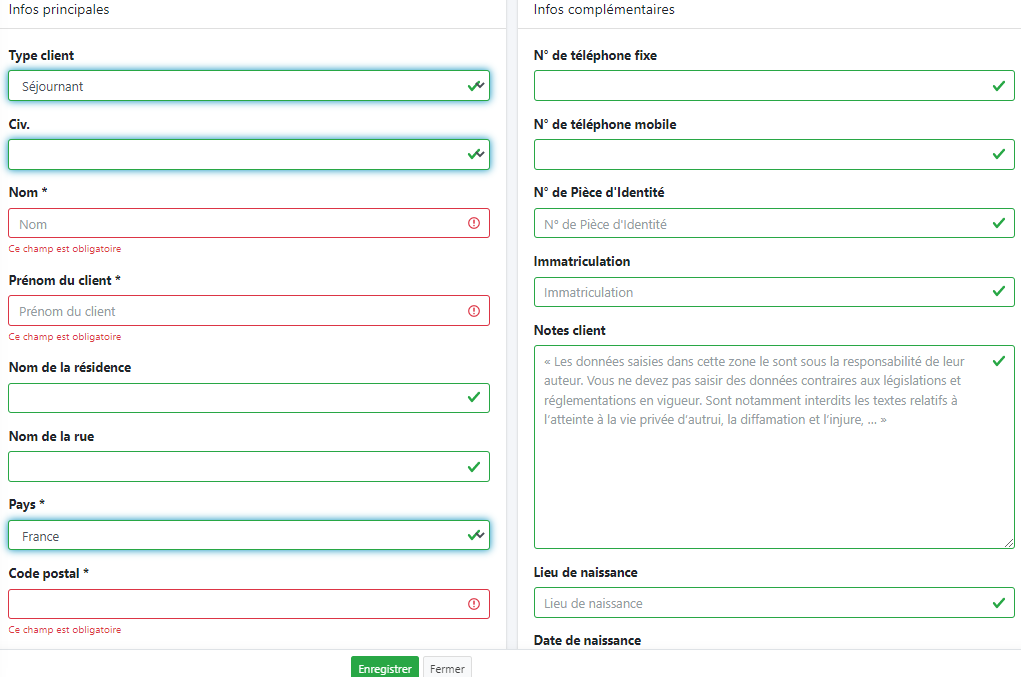Focus the N° de Pièce d'Identité field
This screenshot has width=1021, height=677.
[x=760, y=224]
